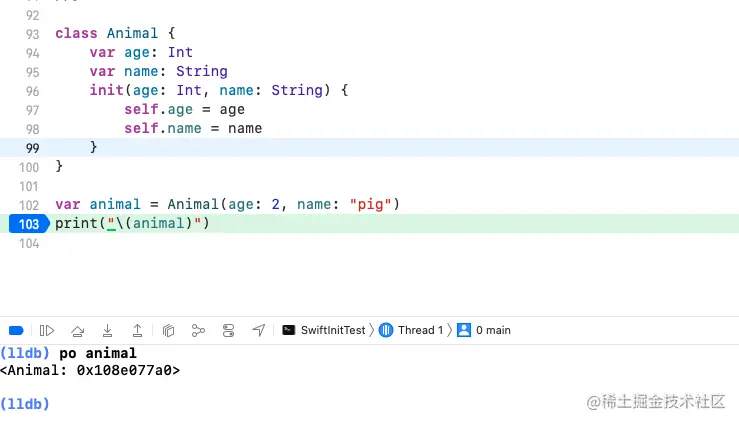Viewport: 739px width, 424px height.
Task: Click the empty (lldb) prompt input line
Action: tap(25, 404)
